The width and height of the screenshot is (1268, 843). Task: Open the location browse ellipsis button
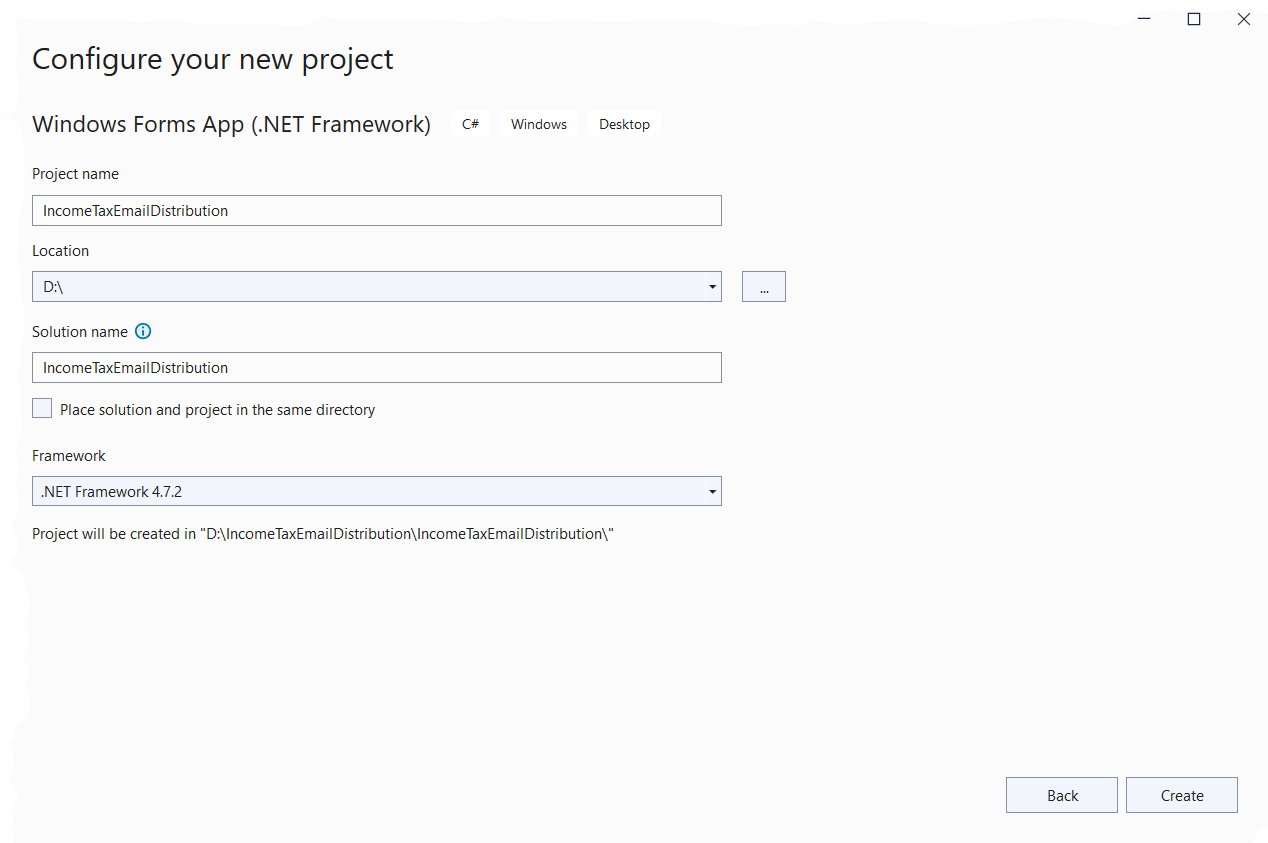[x=763, y=287]
